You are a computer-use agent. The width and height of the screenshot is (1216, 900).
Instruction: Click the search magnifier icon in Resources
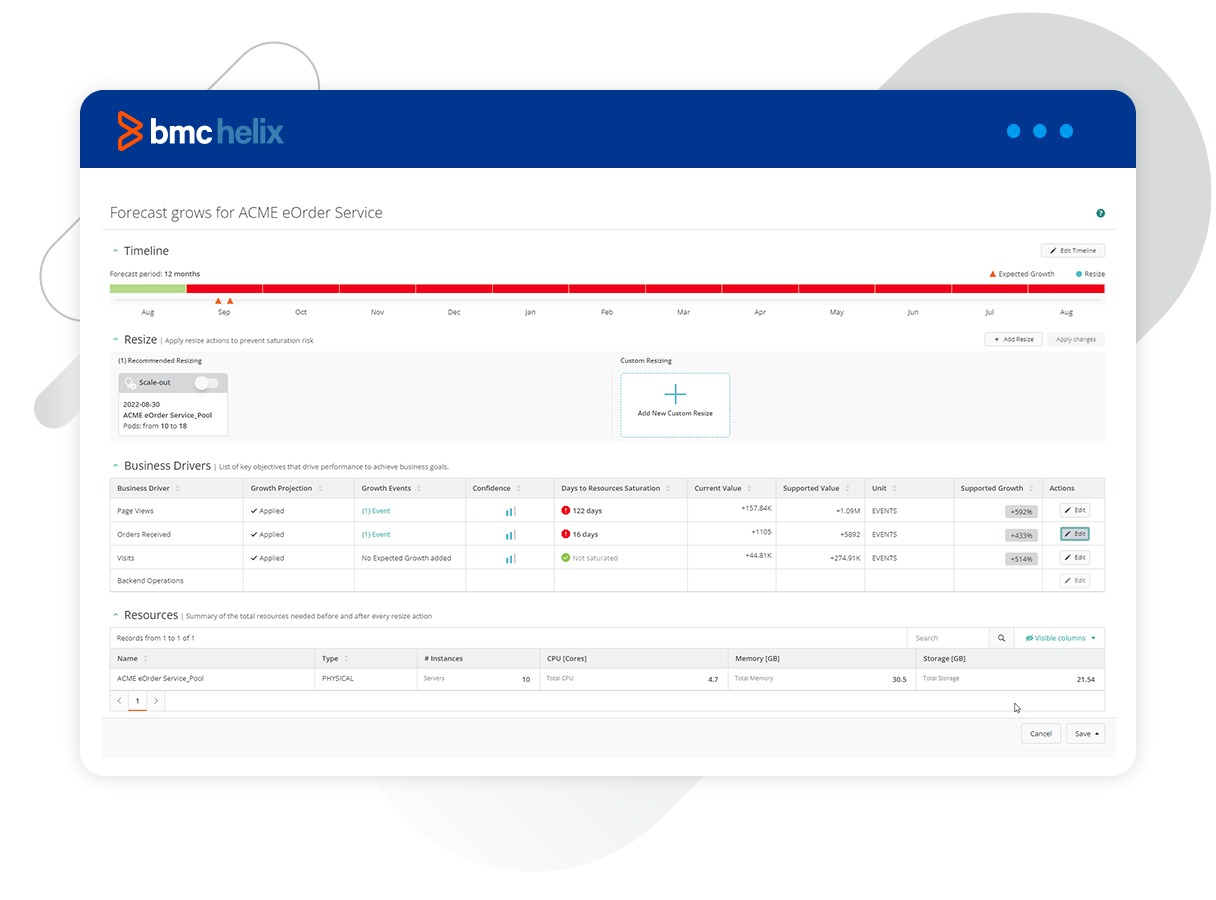tap(1001, 638)
